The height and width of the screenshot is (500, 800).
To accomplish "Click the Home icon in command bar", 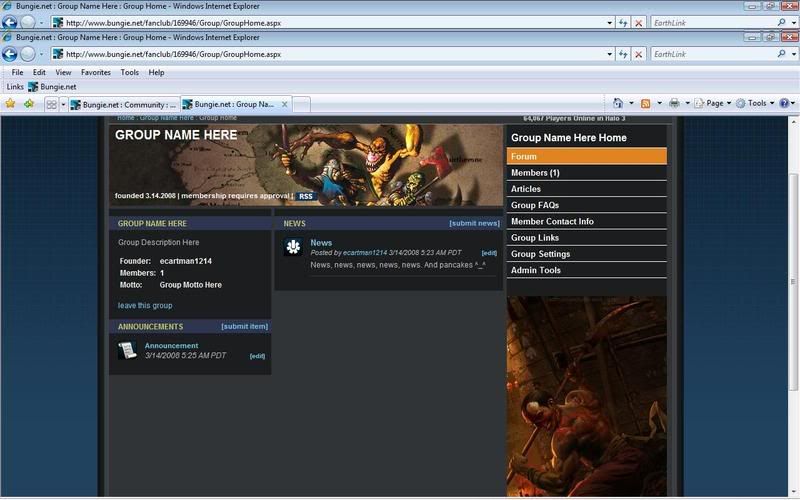I will point(618,103).
